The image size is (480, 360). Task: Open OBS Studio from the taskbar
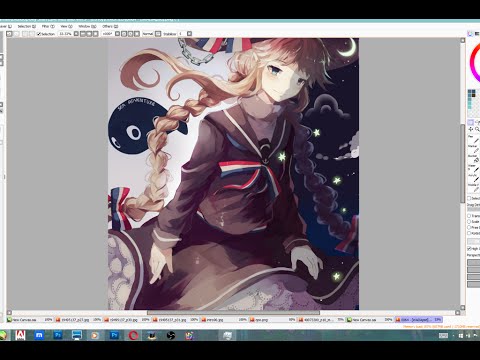(171, 335)
